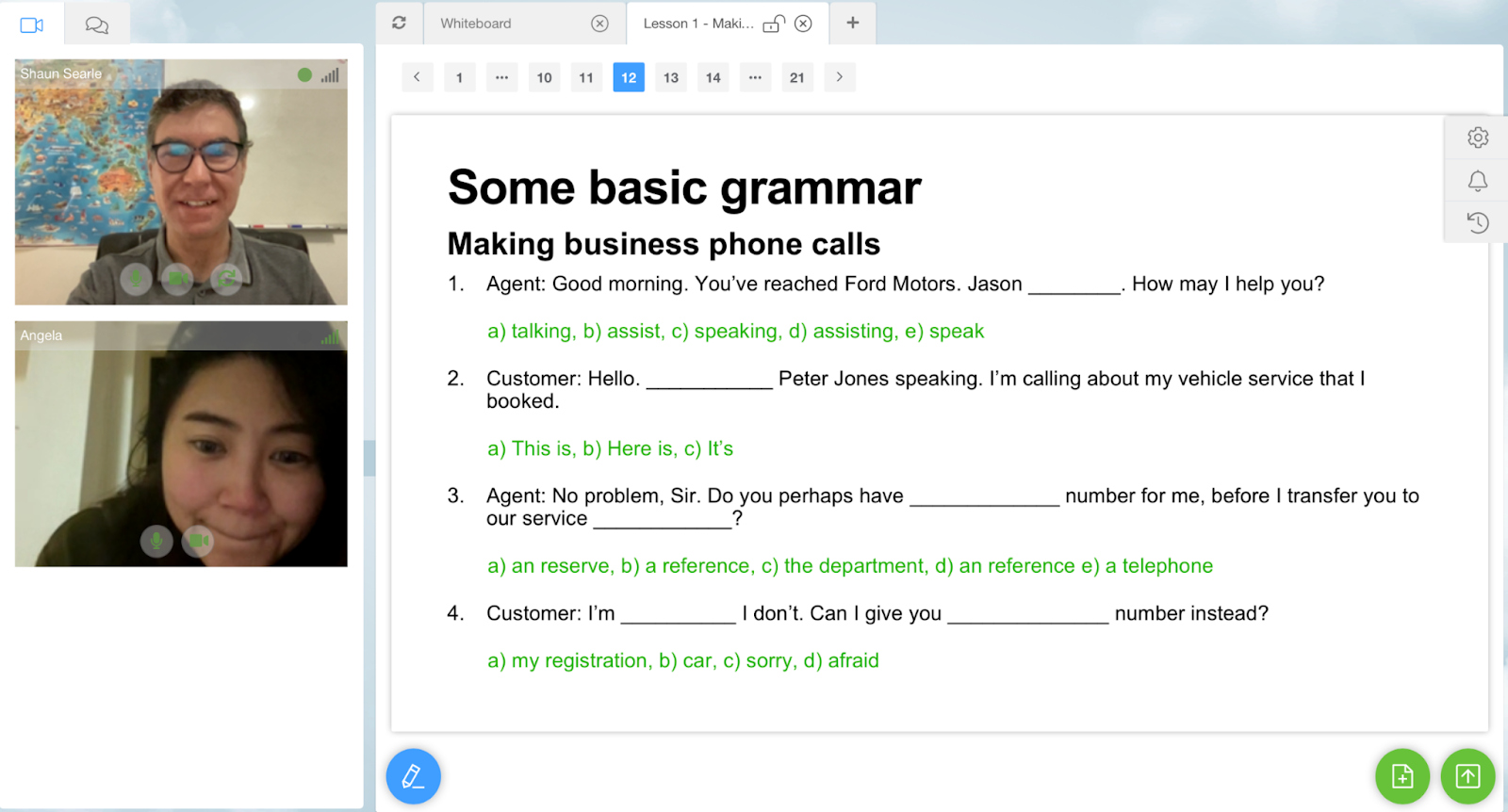The height and width of the screenshot is (812, 1508).
Task: Mute Shaun Searle's microphone
Action: point(137,278)
